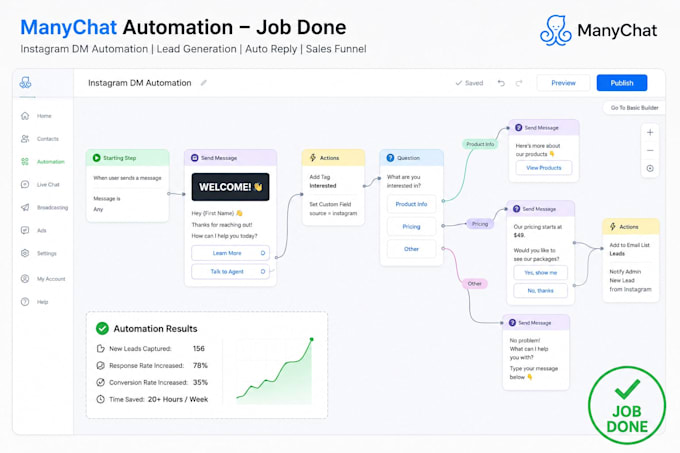The image size is (680, 453).
Task: Recenter the canvas view
Action: (x=650, y=169)
